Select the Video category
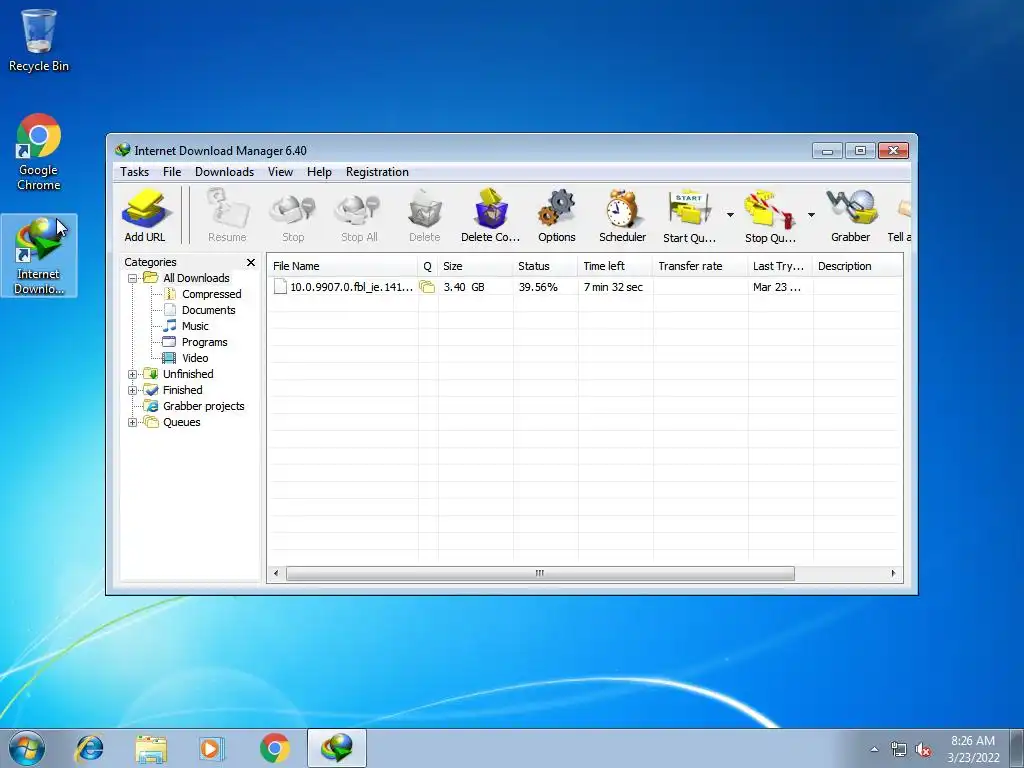The width and height of the screenshot is (1024, 768). tap(195, 359)
